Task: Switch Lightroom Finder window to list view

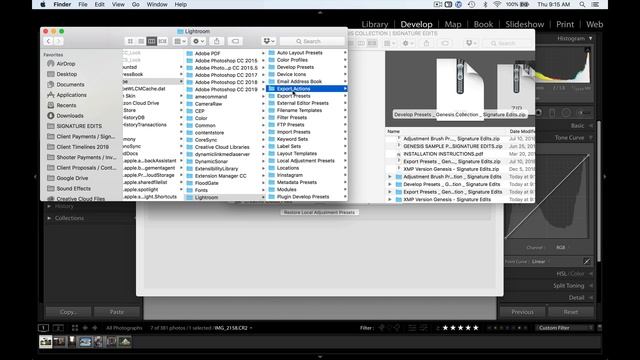Action: (141, 41)
